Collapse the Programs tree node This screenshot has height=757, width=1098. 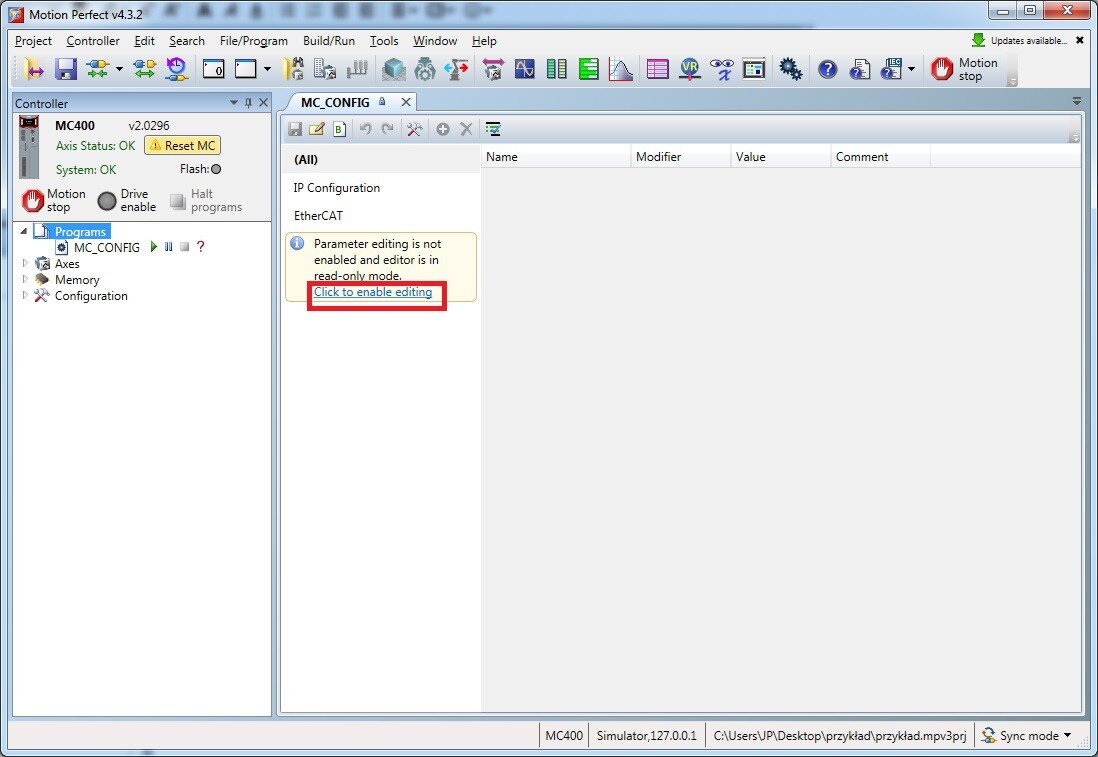(25, 231)
